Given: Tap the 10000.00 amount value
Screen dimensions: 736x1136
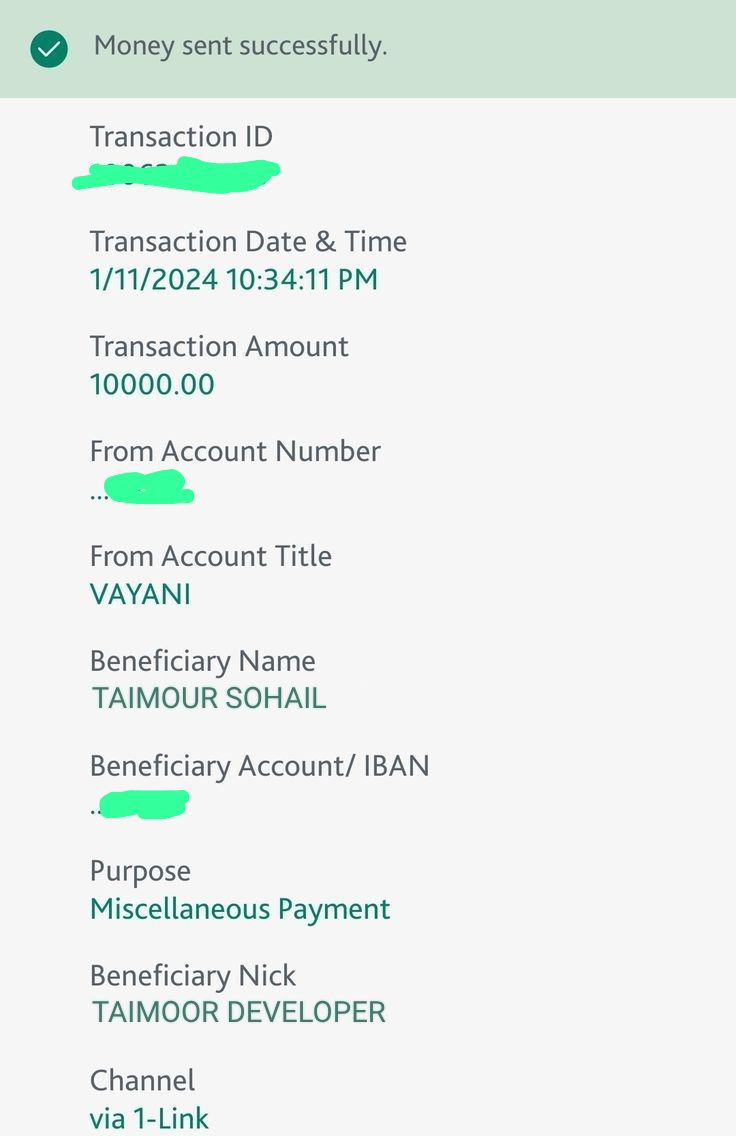Looking at the screenshot, I should (152, 385).
